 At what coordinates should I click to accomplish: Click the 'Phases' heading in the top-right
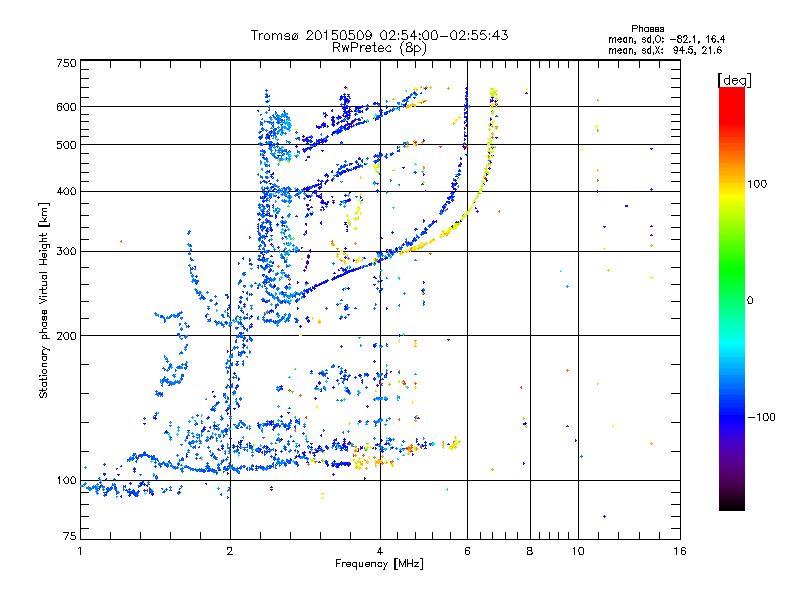click(x=647, y=29)
